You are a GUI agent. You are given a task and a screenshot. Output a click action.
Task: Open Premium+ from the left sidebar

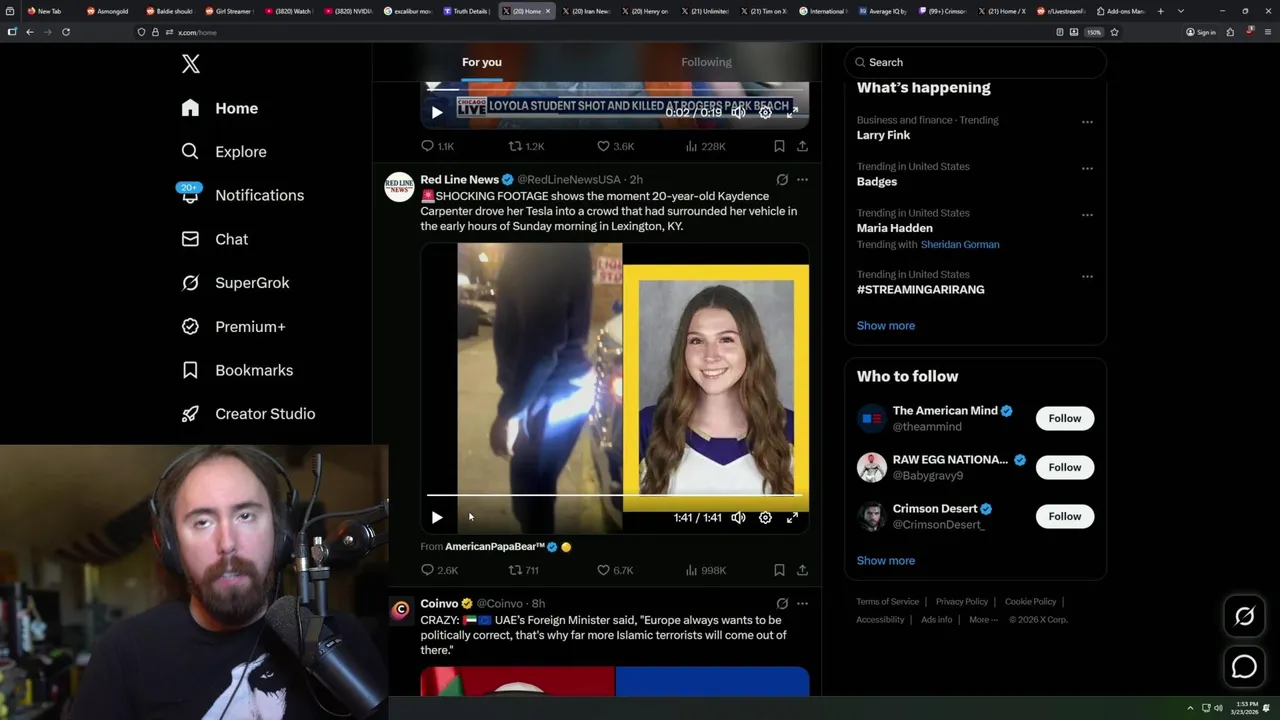pos(233,327)
